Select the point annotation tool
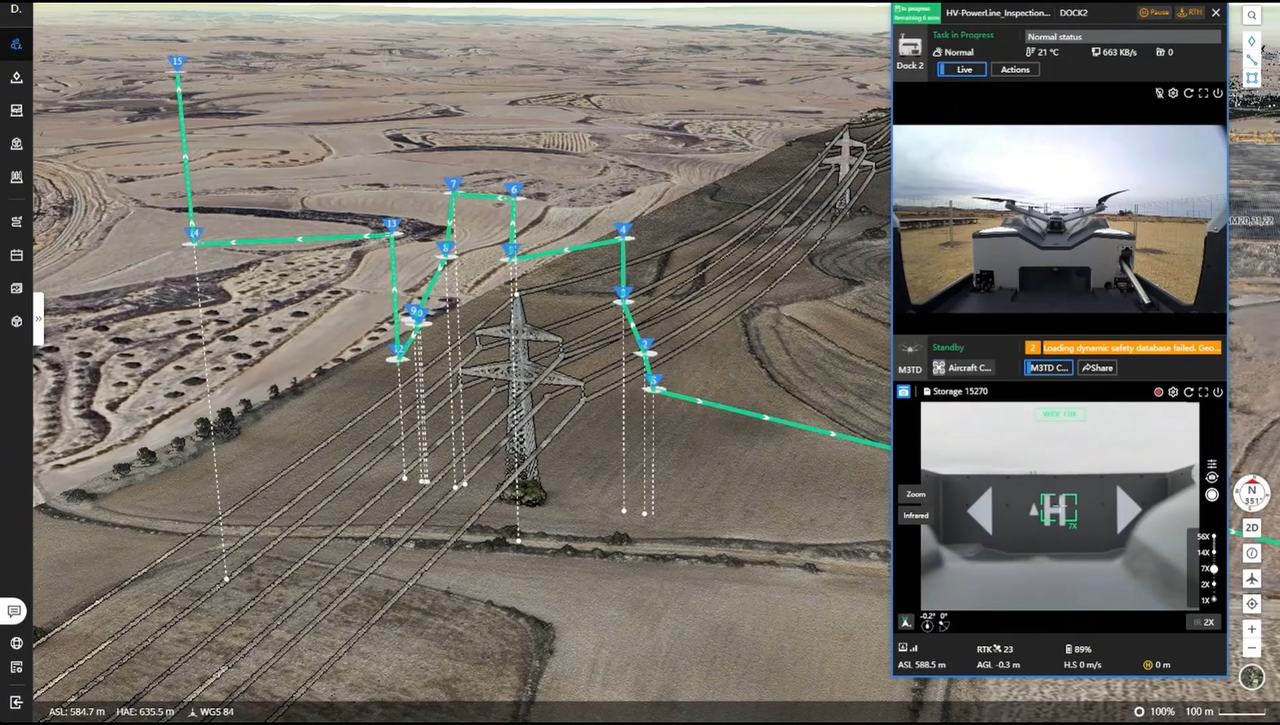The image size is (1280, 725). [x=1252, y=41]
